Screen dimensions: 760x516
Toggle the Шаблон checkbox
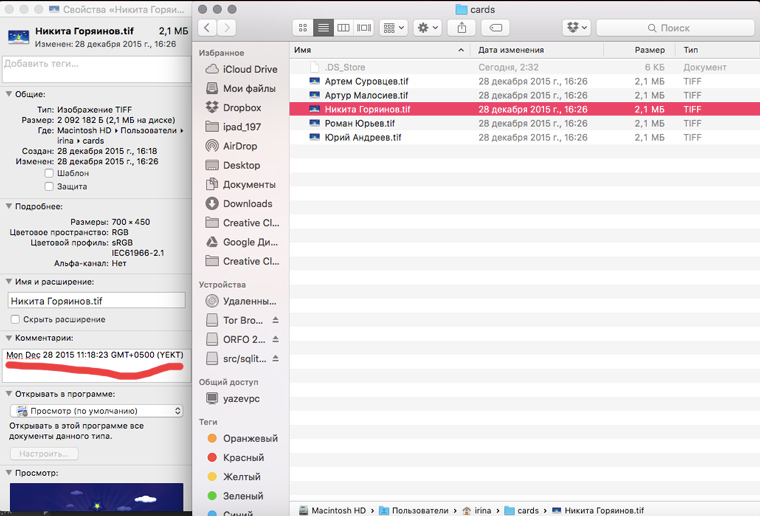(49, 173)
